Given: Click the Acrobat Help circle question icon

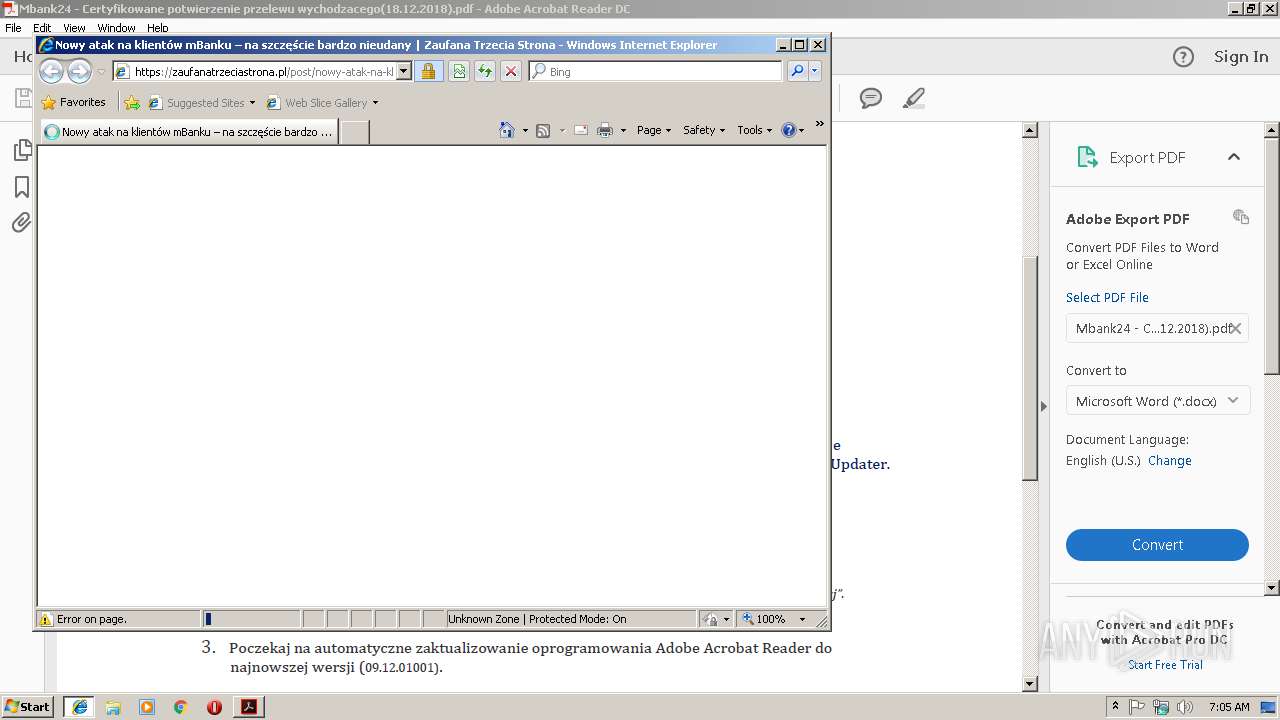Looking at the screenshot, I should 1183,57.
